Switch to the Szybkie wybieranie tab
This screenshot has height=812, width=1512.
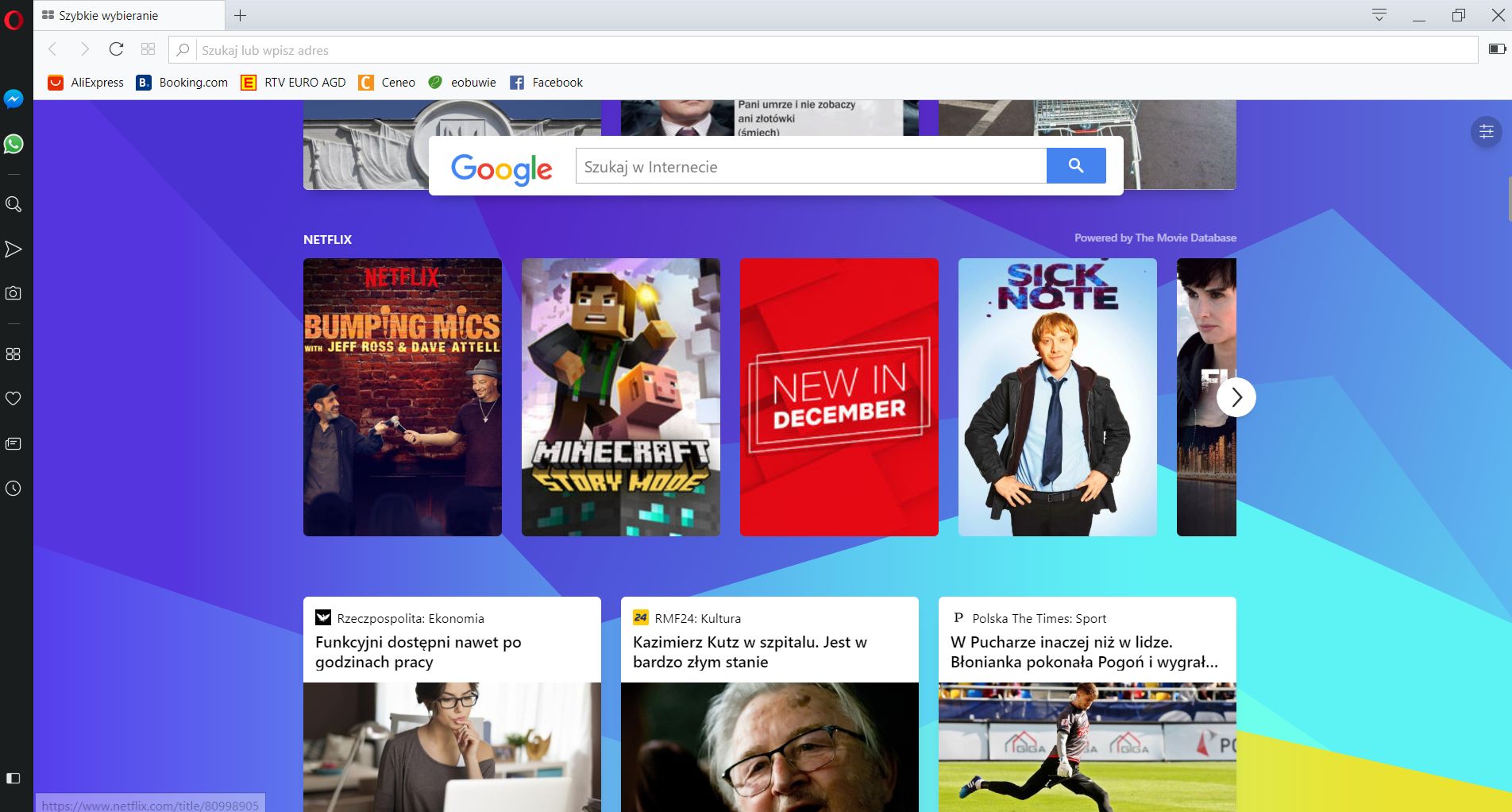[127, 14]
